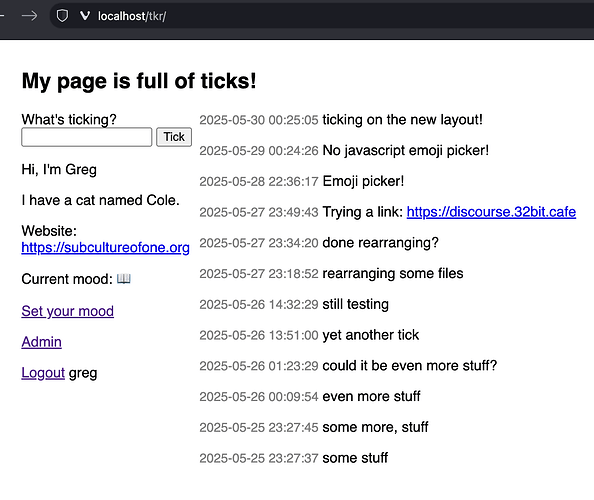The image size is (594, 500).
Task: Click tick 'ticking on the new layout!'
Action: click(402, 120)
